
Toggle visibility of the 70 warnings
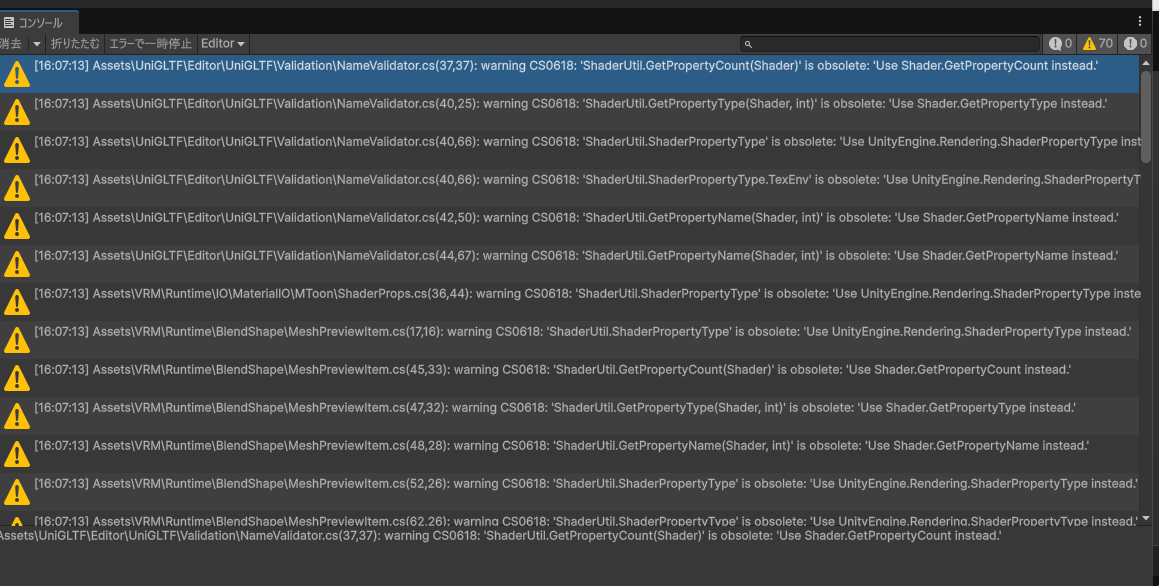tap(1097, 44)
